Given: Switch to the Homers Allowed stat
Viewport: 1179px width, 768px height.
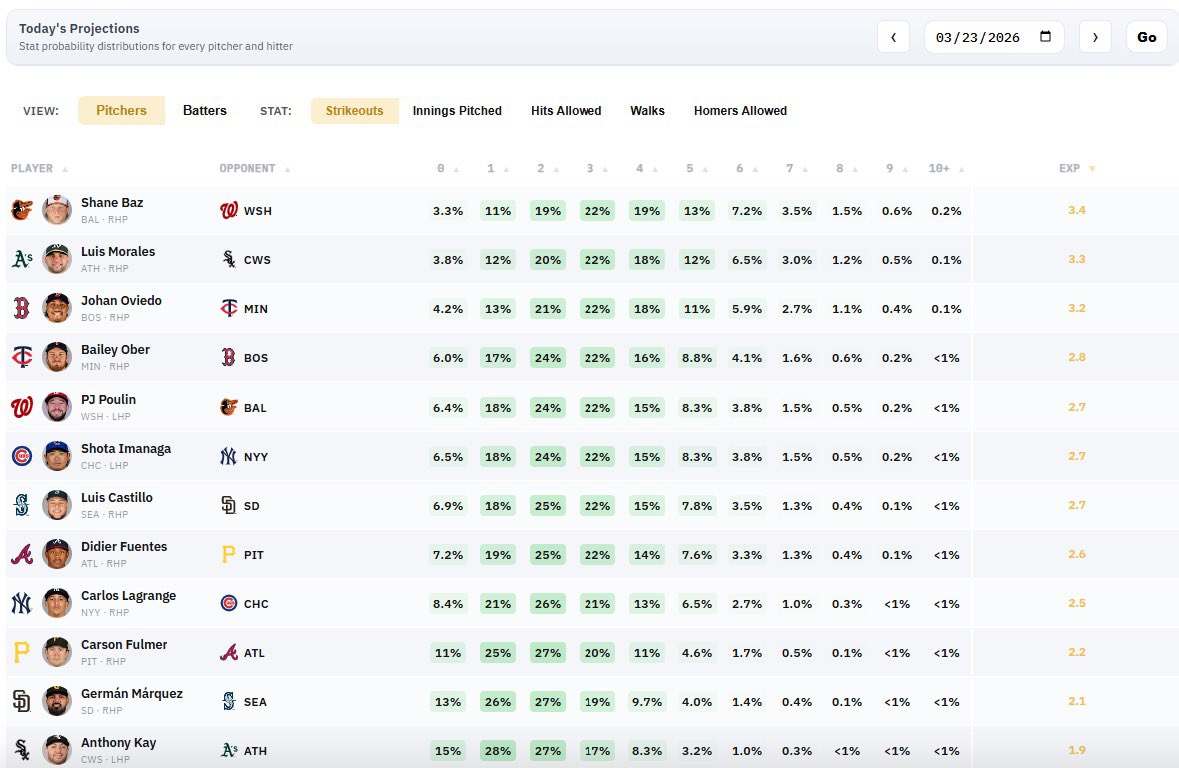Looking at the screenshot, I should (x=740, y=111).
